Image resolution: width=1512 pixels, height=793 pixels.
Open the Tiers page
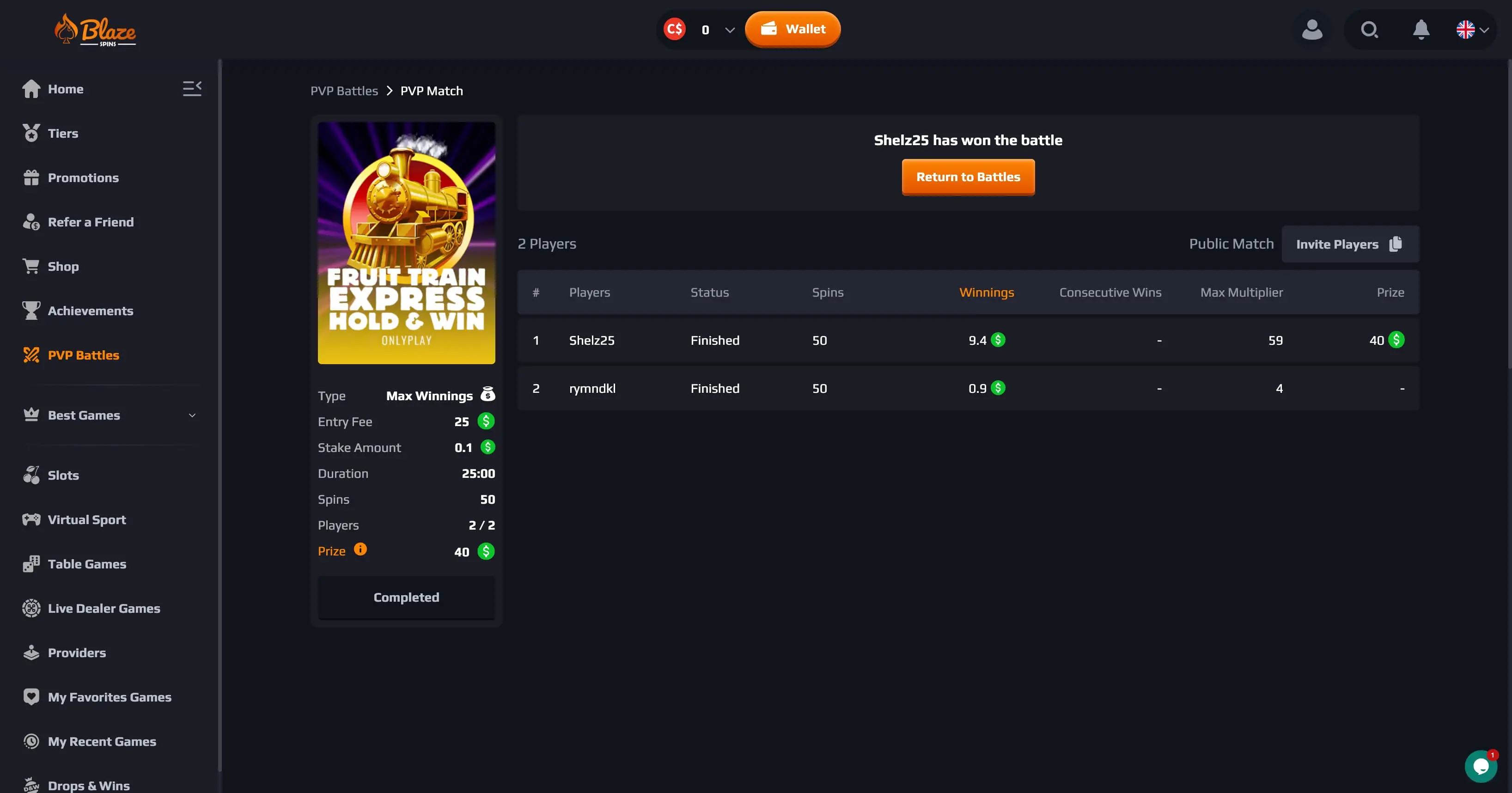63,133
